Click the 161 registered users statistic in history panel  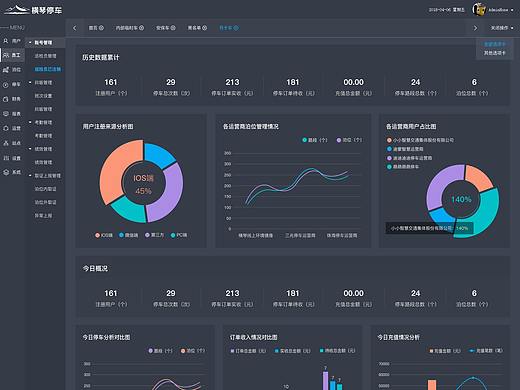[x=111, y=87]
